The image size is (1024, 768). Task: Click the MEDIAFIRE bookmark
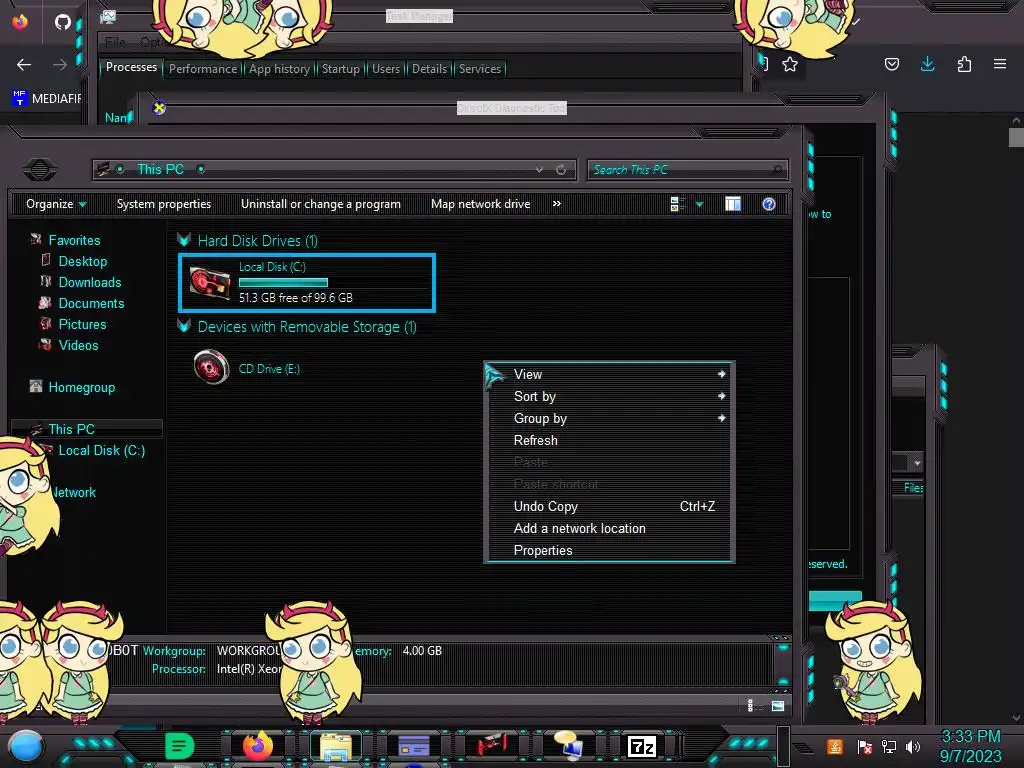(x=47, y=99)
